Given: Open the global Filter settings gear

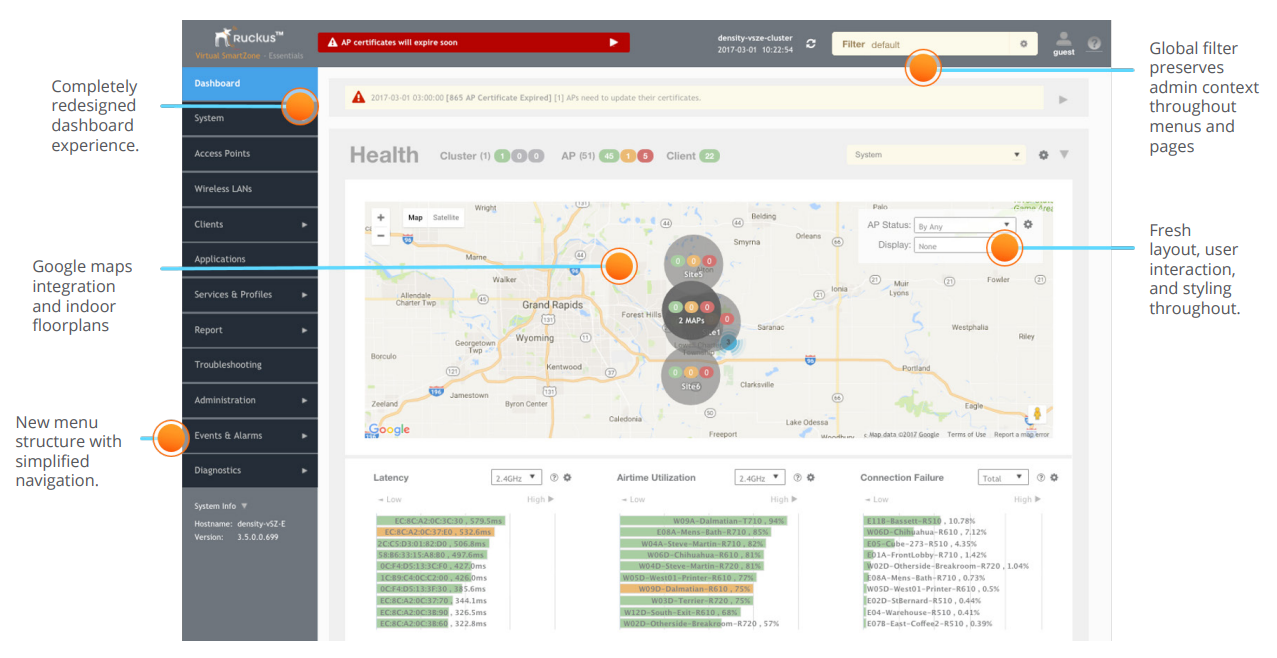Looking at the screenshot, I should 1023,44.
